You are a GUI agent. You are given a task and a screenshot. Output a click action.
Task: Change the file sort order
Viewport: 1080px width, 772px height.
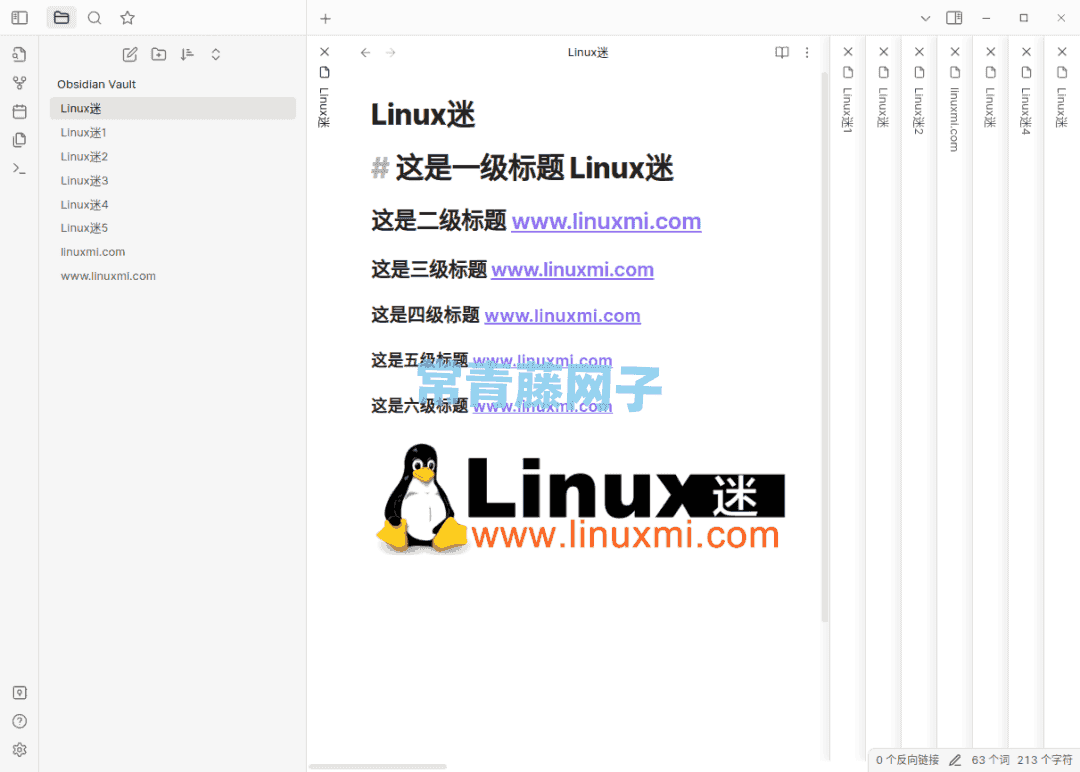tap(187, 54)
